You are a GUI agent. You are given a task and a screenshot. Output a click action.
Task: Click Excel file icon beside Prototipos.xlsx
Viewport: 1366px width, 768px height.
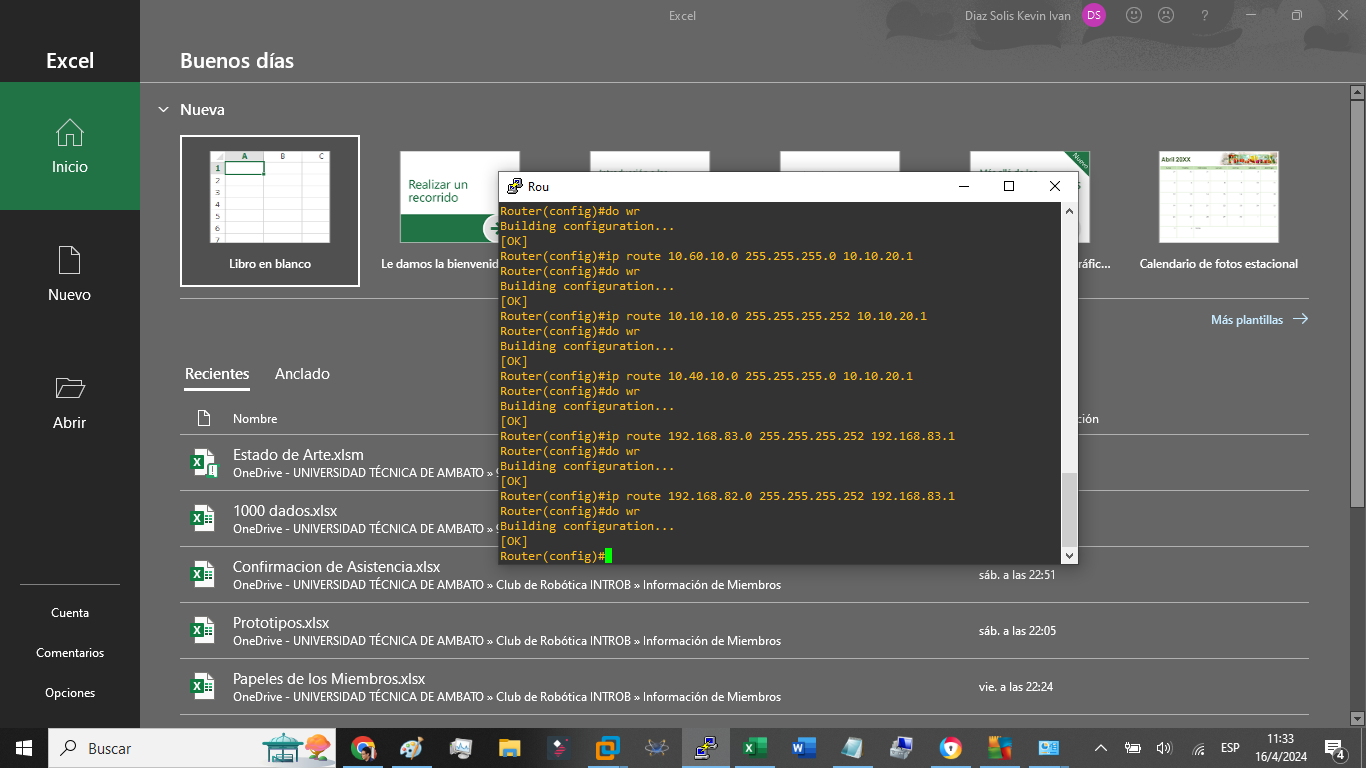coord(203,630)
